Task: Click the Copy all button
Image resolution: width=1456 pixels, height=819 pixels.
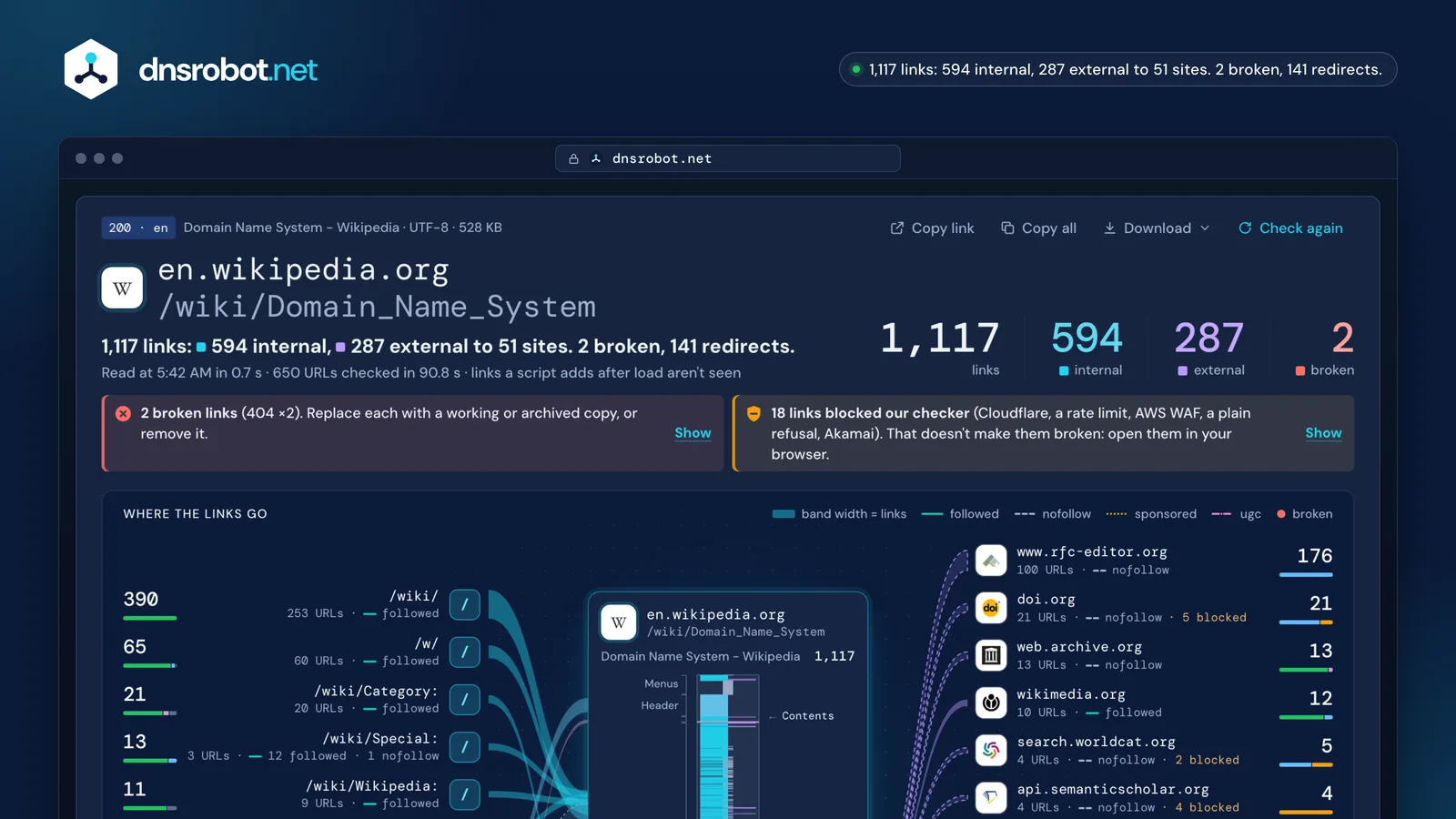Action: click(x=1038, y=228)
